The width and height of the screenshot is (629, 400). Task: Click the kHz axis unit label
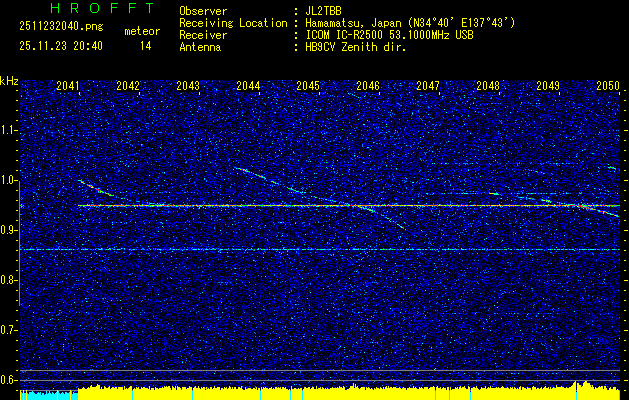(x=9, y=81)
